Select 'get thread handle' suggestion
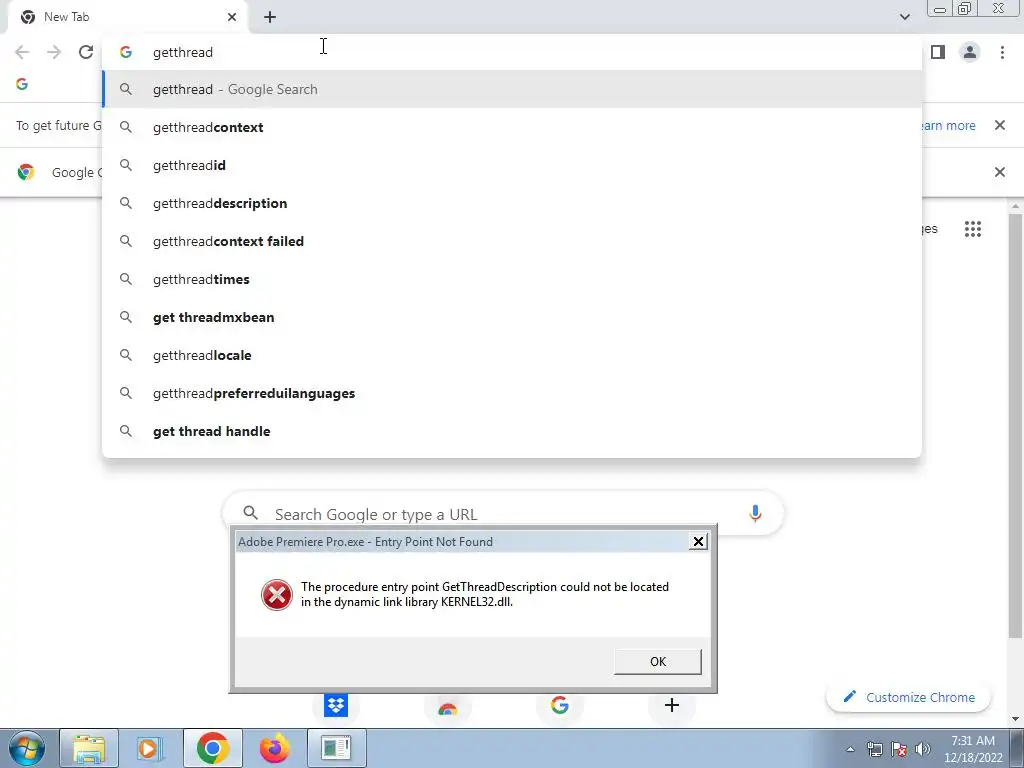 512,431
